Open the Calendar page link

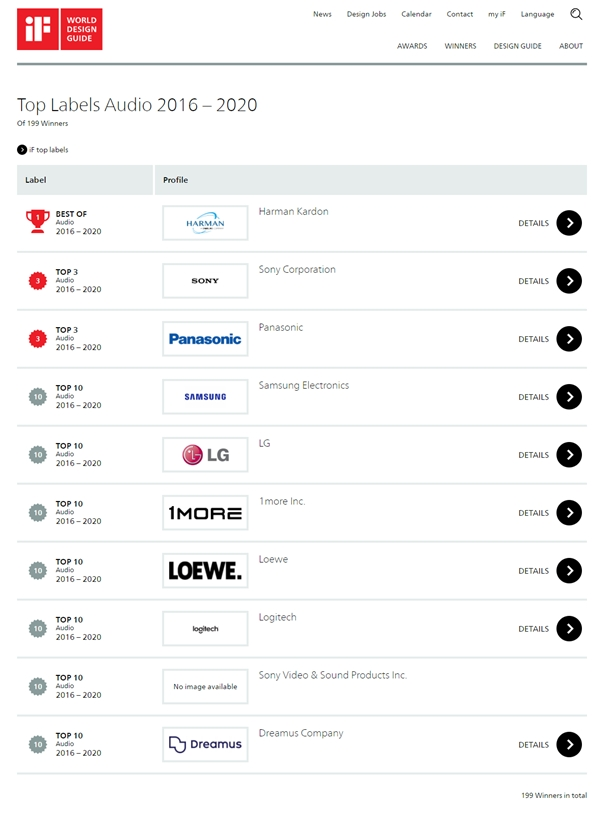point(416,14)
